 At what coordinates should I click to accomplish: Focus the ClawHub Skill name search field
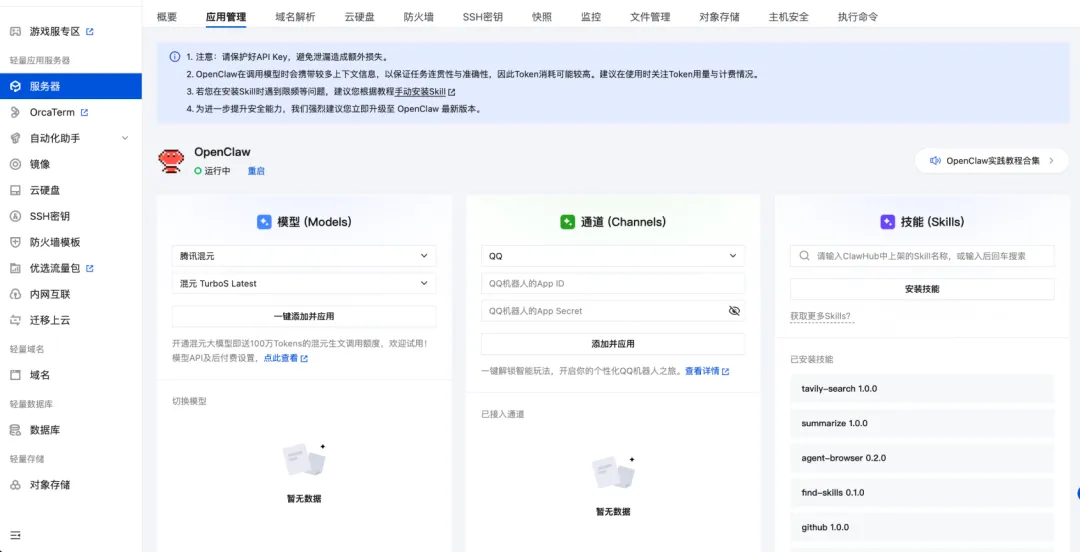point(922,256)
